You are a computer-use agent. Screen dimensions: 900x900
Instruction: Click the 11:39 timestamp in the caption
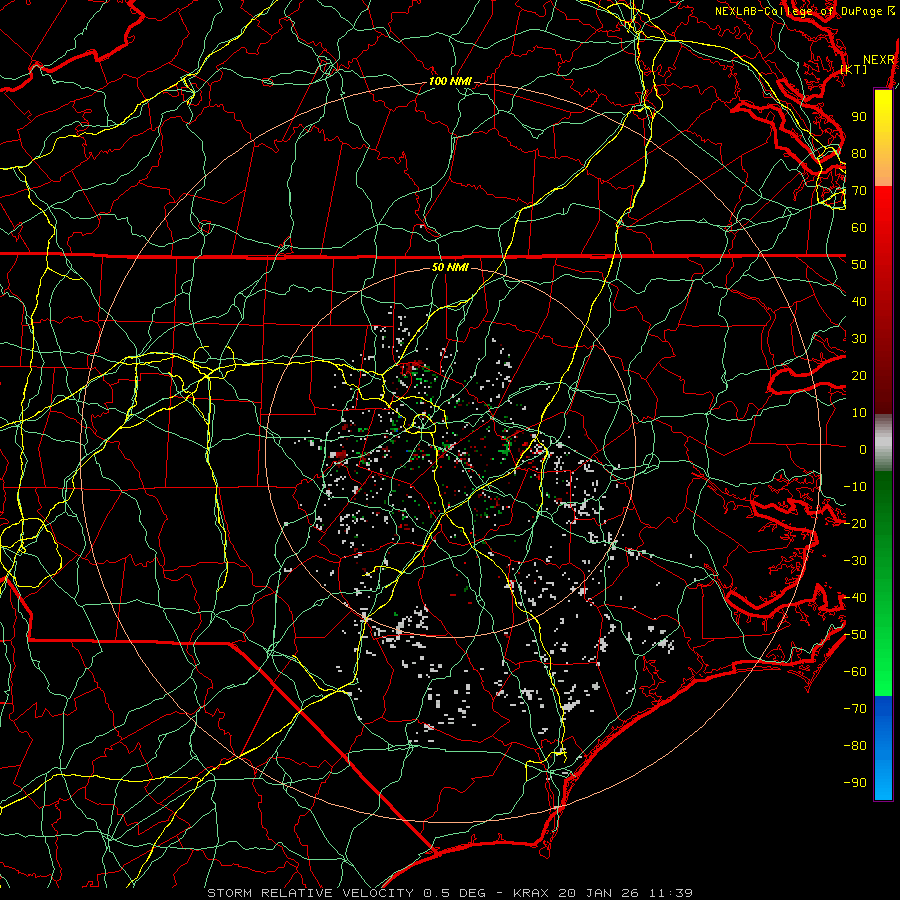pyautogui.click(x=670, y=893)
